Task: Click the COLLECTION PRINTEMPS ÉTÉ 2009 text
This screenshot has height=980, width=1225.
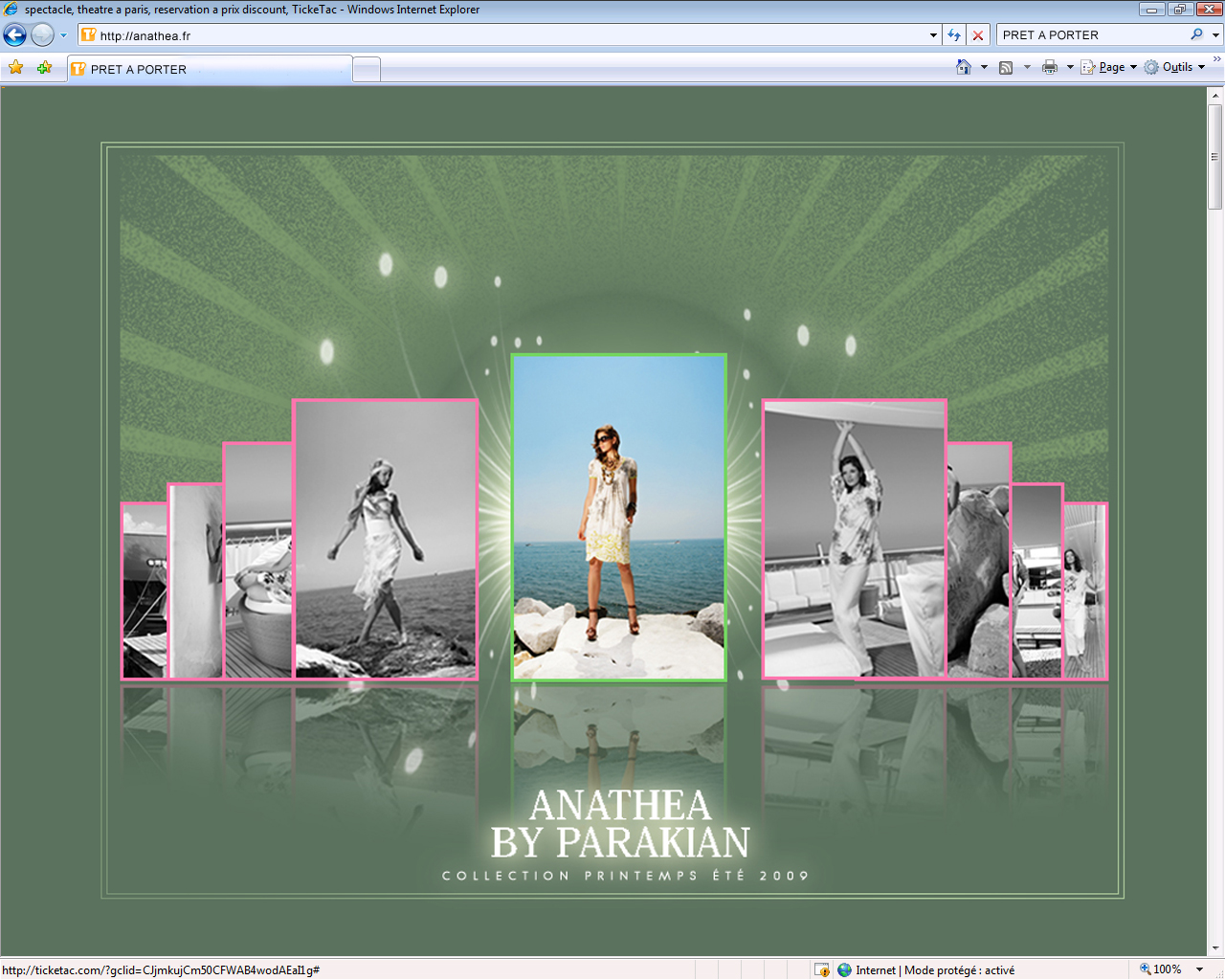Action: pyautogui.click(x=626, y=876)
